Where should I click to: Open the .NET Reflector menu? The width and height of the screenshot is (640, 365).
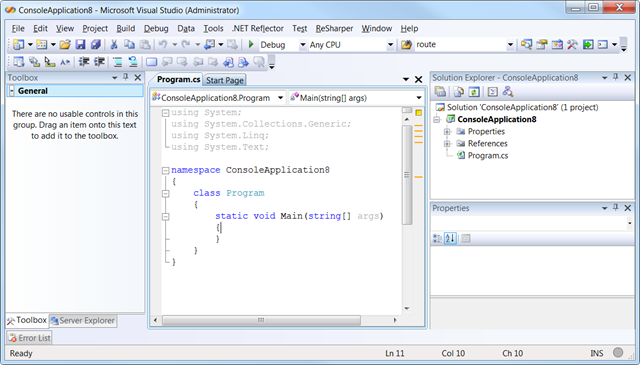[x=258, y=29]
